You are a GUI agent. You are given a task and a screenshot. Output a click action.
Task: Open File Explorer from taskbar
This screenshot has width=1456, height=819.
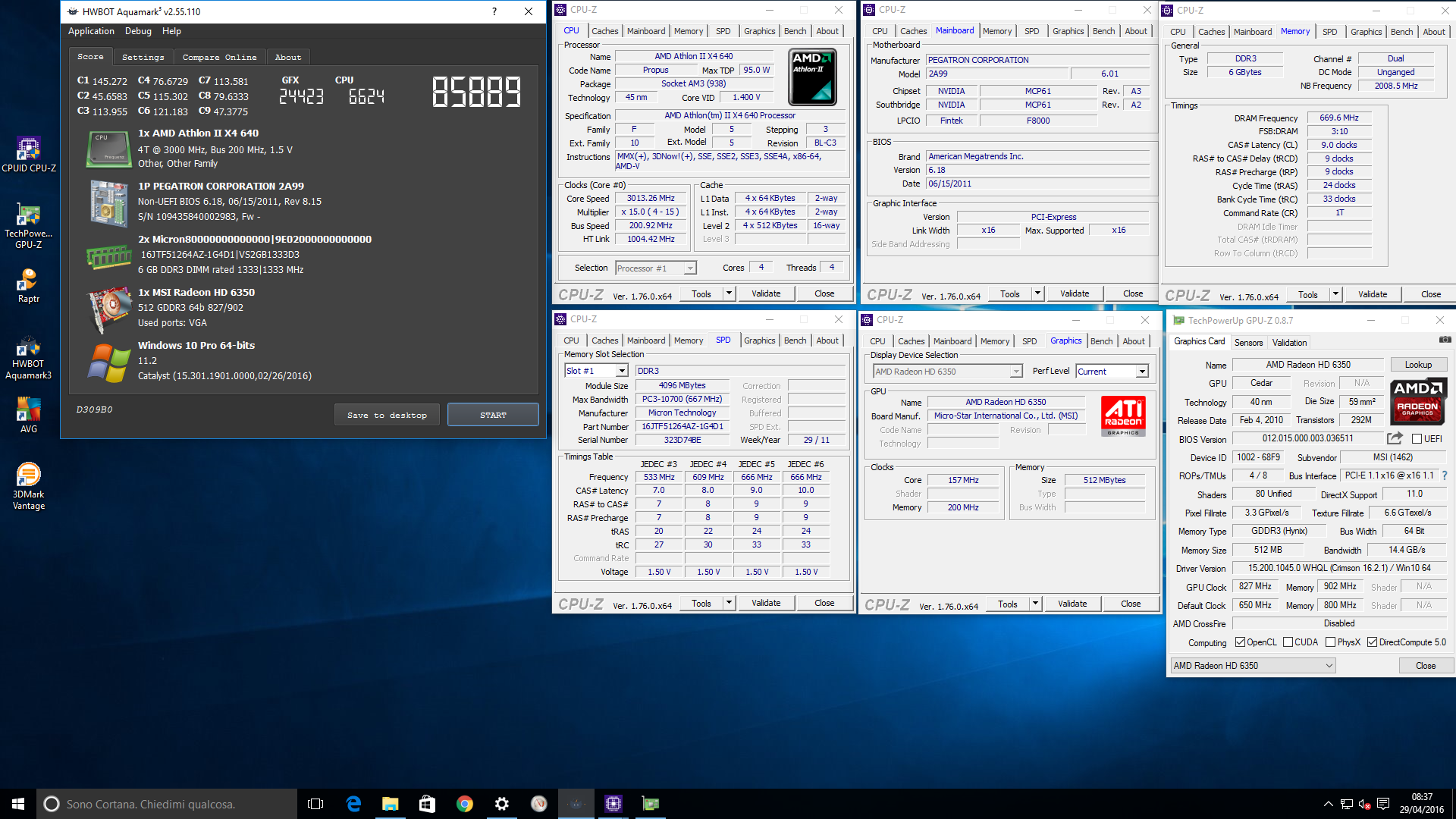coord(390,804)
